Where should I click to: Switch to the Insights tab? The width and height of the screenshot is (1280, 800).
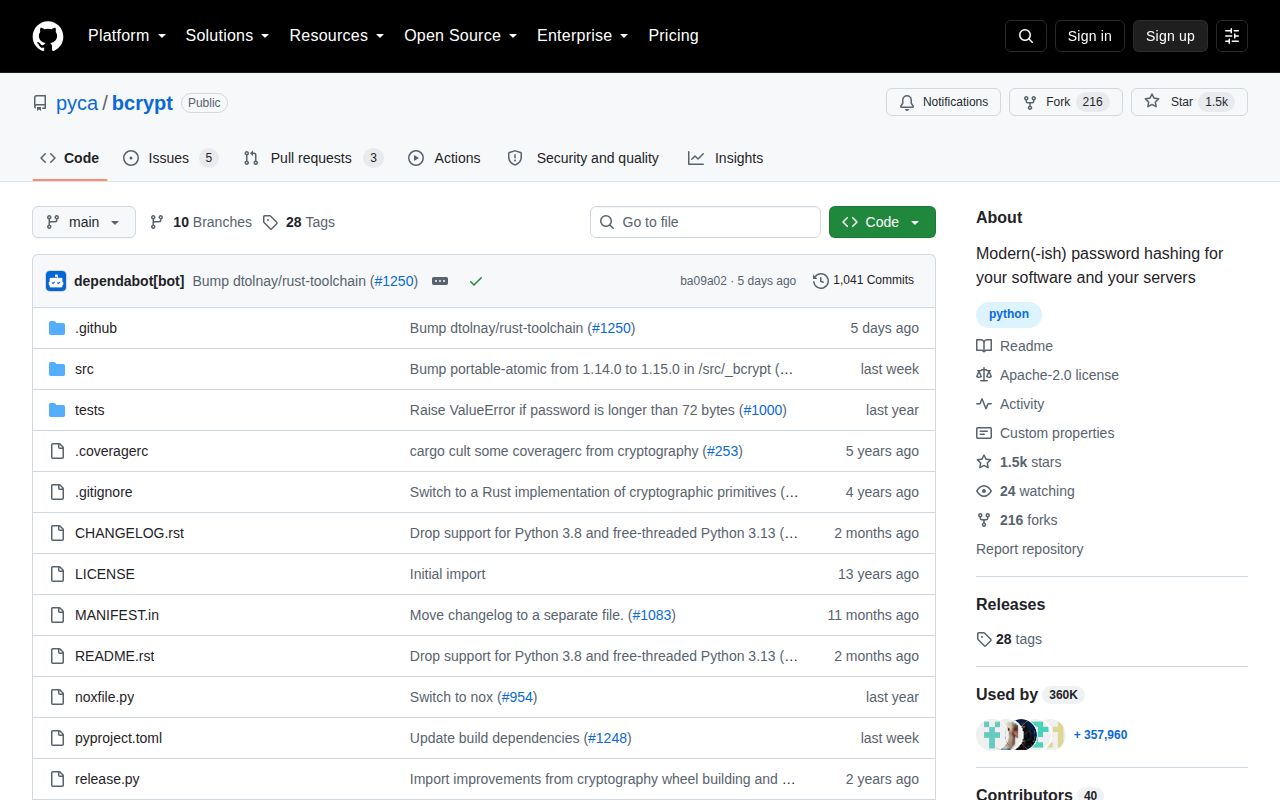[x=725, y=158]
